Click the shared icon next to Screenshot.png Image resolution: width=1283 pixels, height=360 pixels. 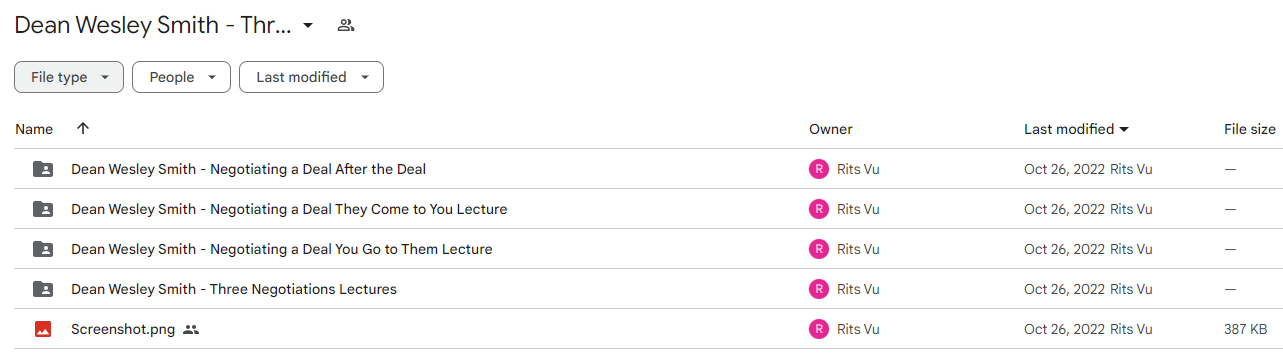point(191,329)
